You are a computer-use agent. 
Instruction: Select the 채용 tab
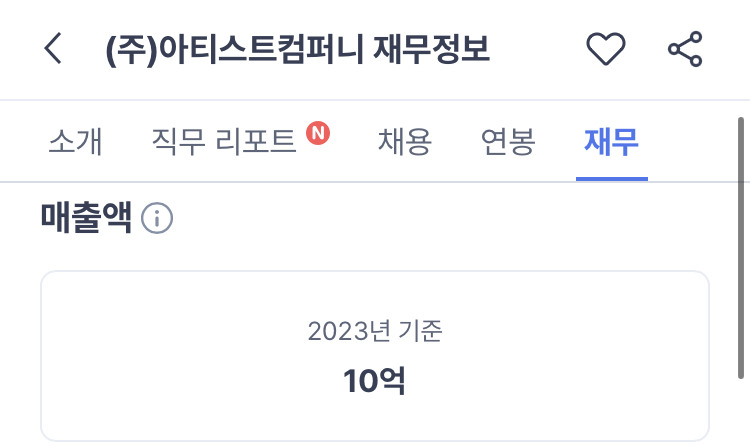point(404,143)
